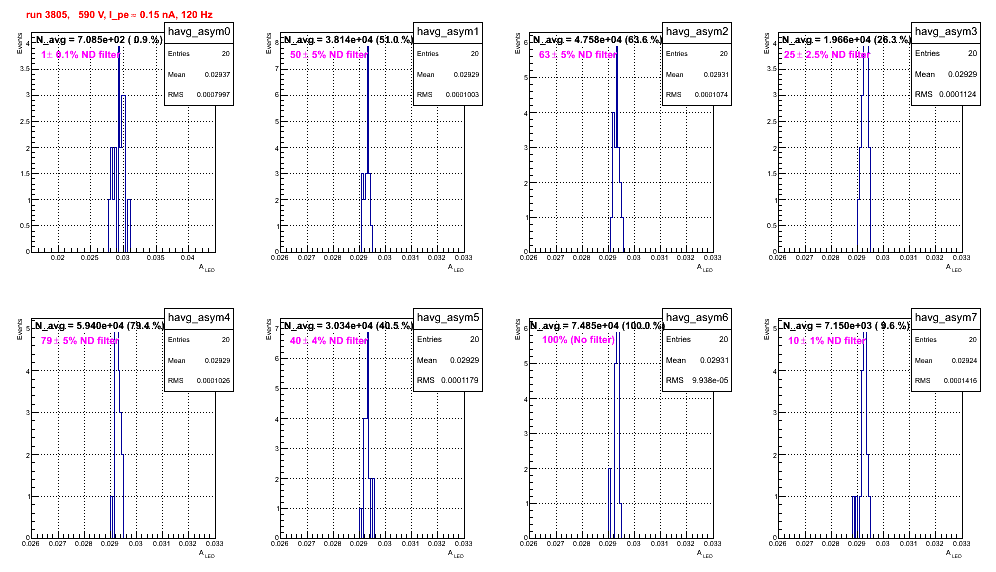This screenshot has width=996, height=572.
Task: Click the magenta '79± 5% ND filter' label
Action: click(x=80, y=341)
